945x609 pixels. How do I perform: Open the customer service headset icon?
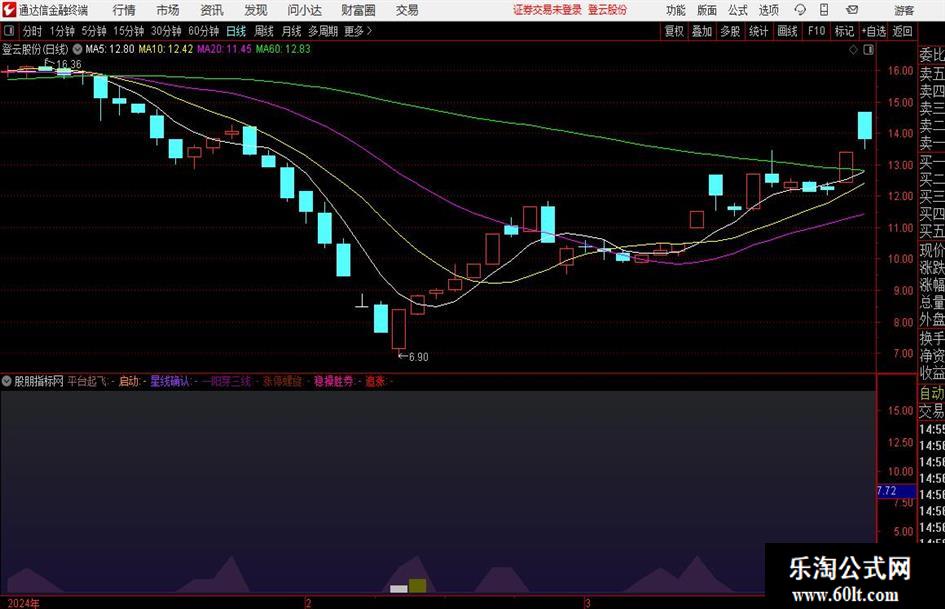click(x=800, y=10)
